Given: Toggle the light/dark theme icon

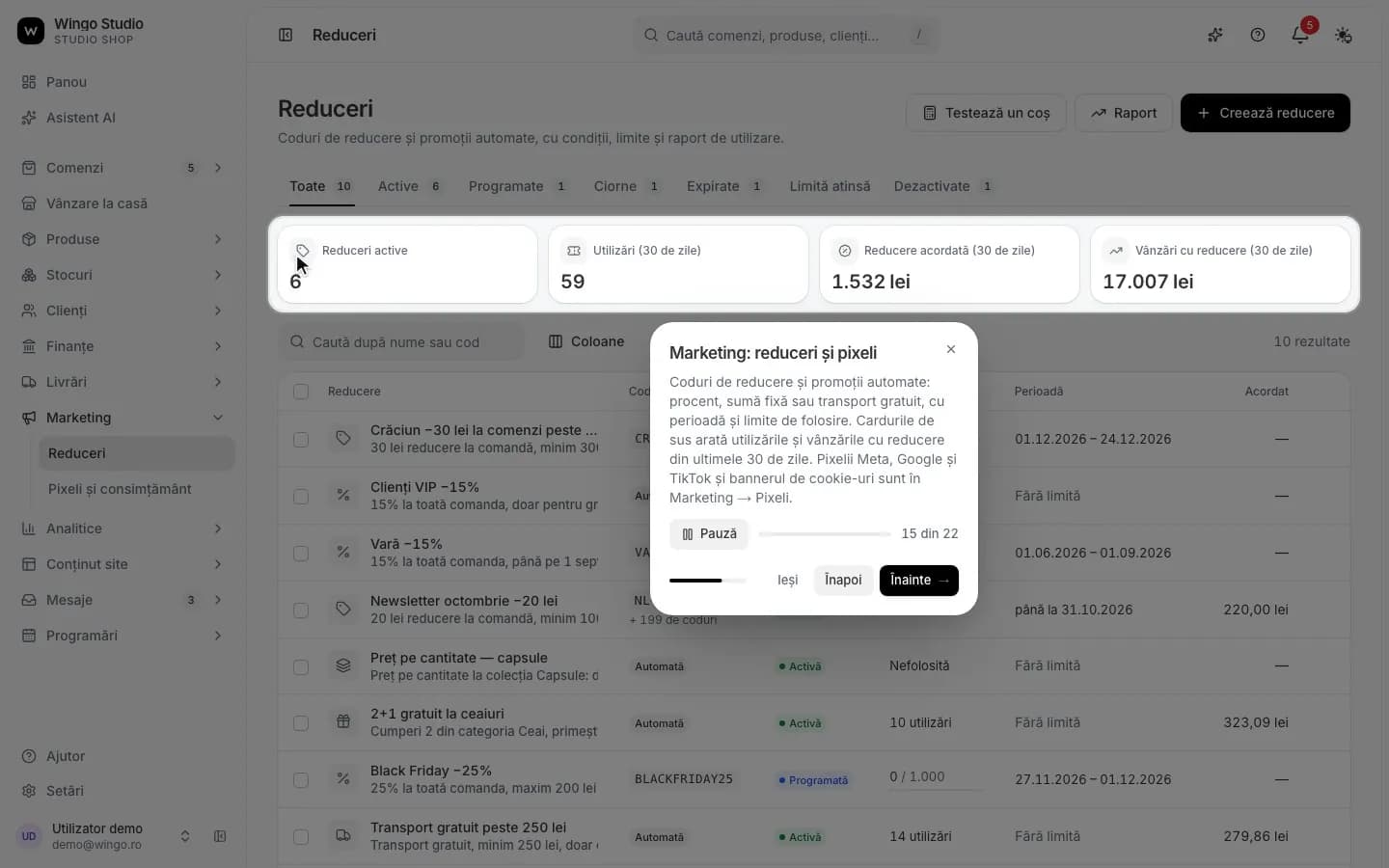Looking at the screenshot, I should 1343,35.
